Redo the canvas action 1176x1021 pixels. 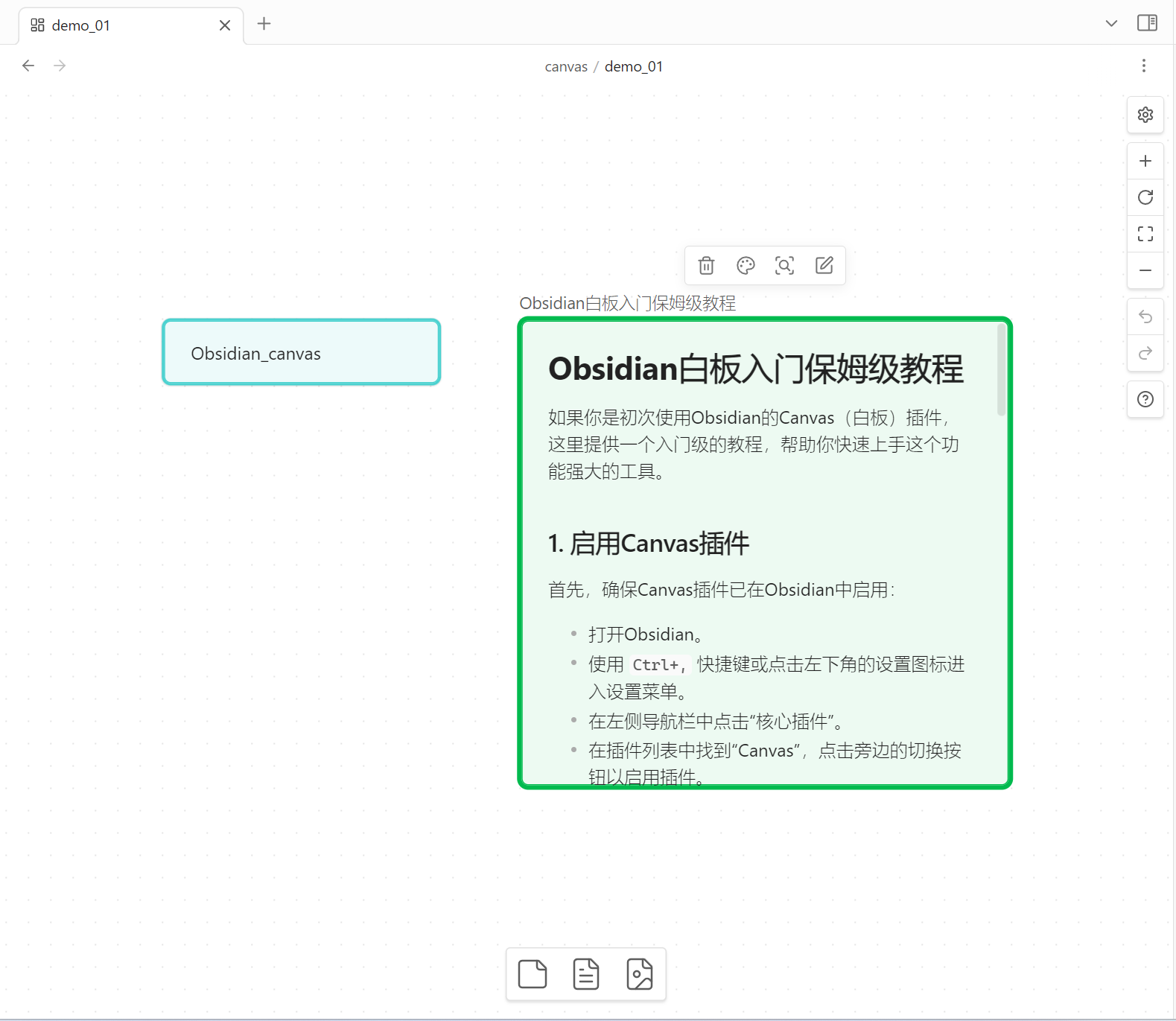pos(1145,353)
